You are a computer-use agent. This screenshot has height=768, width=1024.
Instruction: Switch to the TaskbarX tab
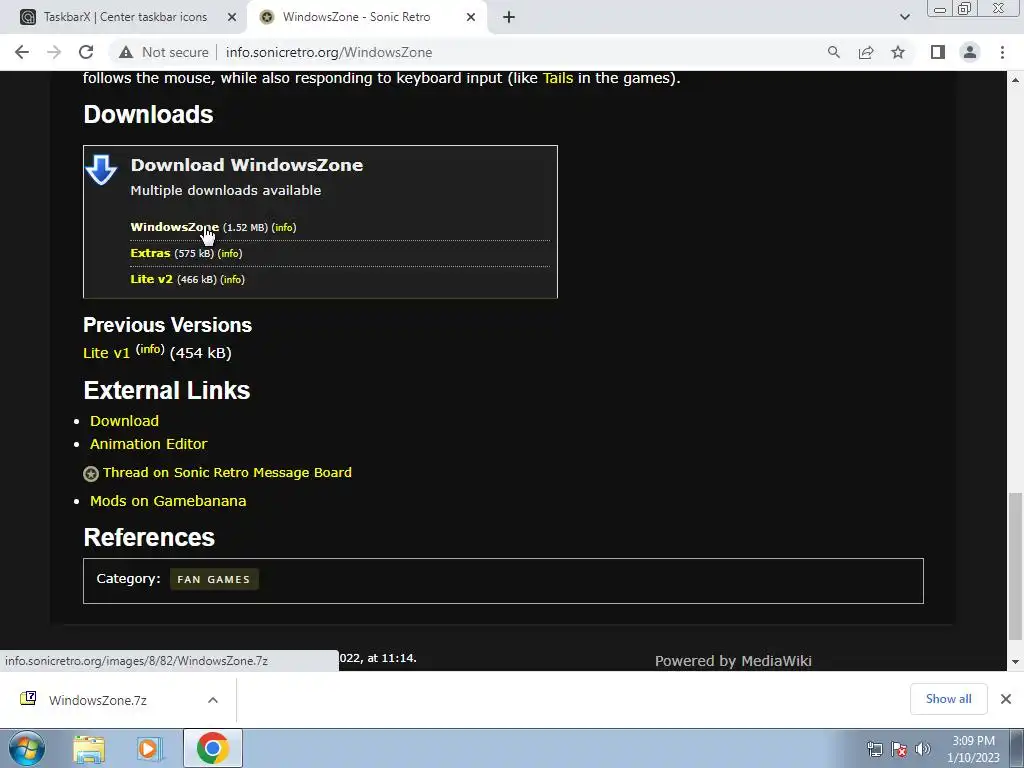(x=124, y=18)
